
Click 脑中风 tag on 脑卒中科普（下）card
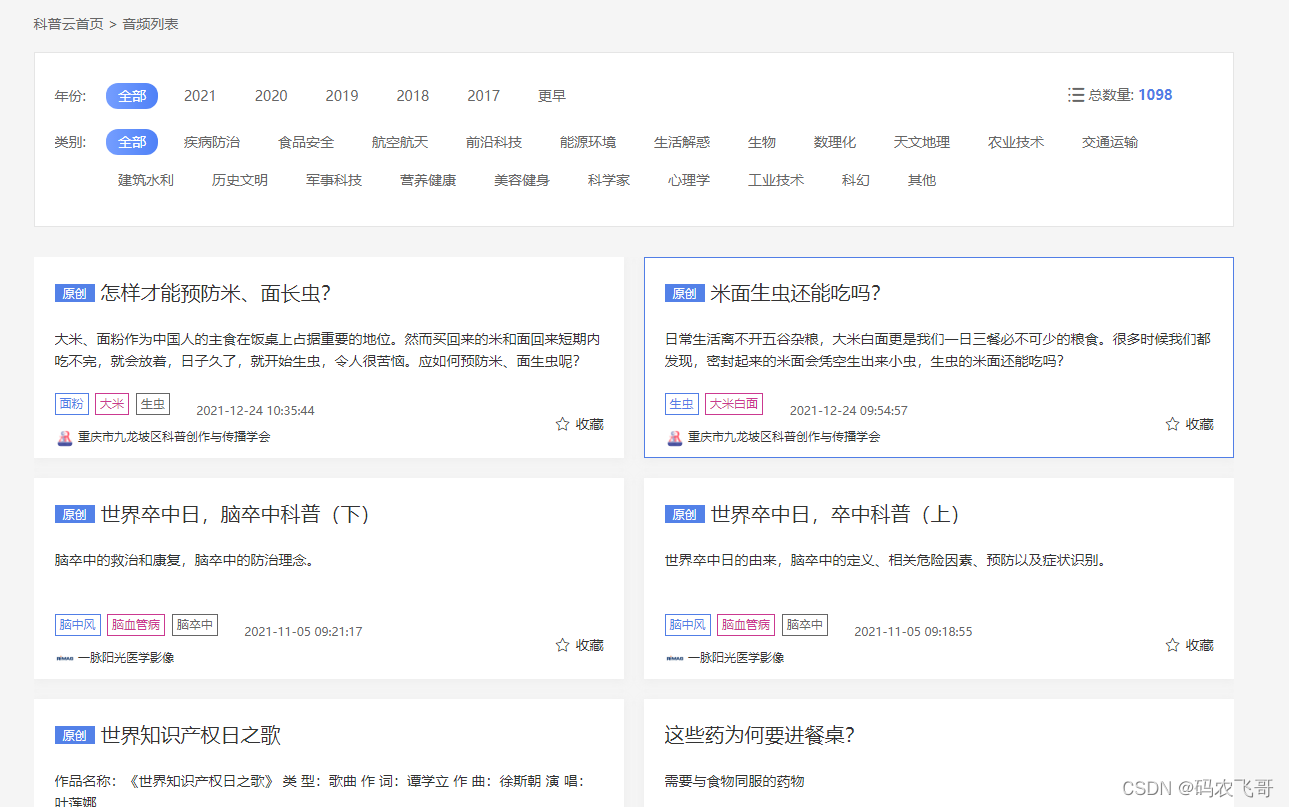coord(78,625)
